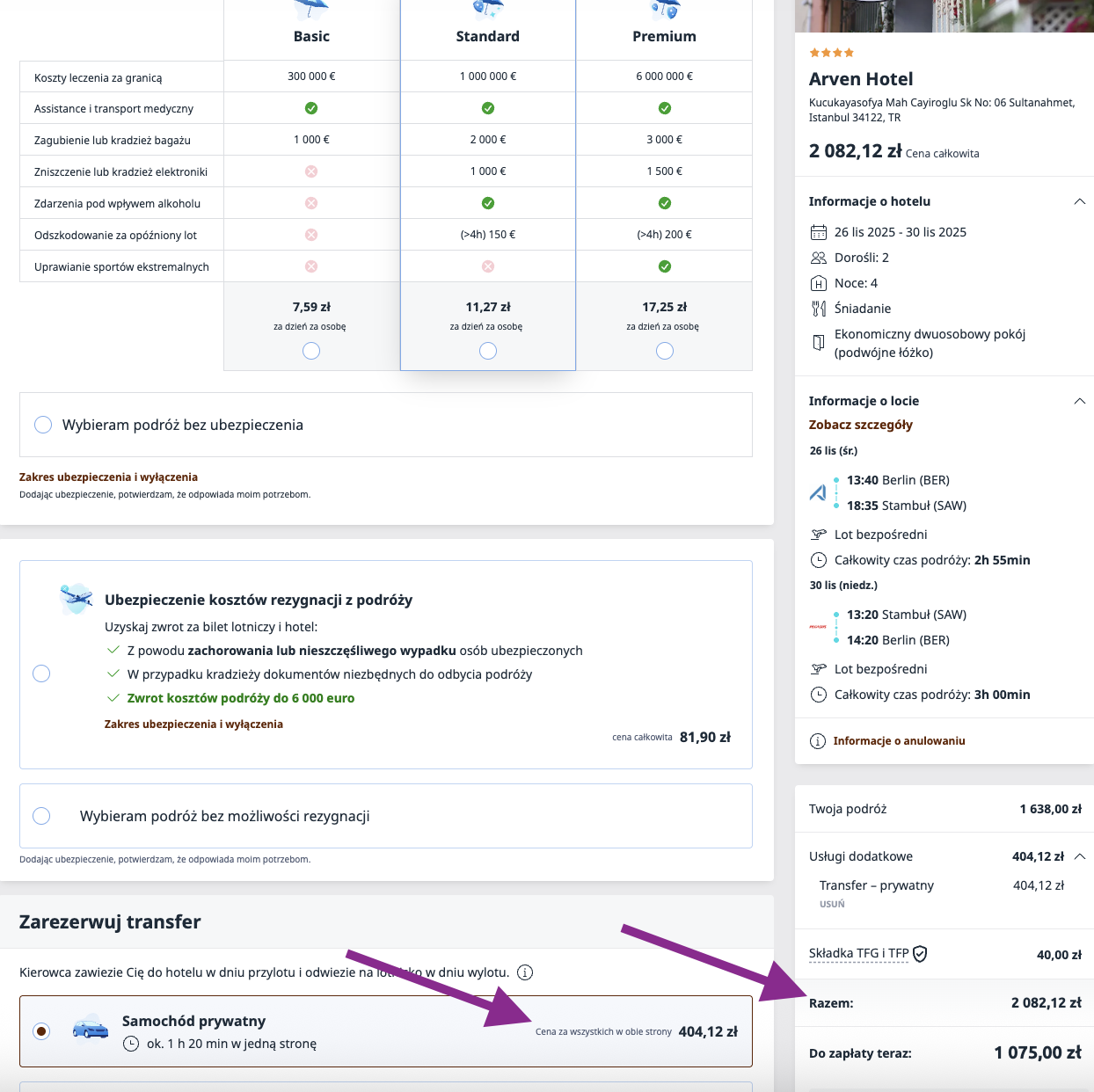The image size is (1094, 1092).
Task: Click the '11,27 zł' Standard price
Action: [488, 307]
